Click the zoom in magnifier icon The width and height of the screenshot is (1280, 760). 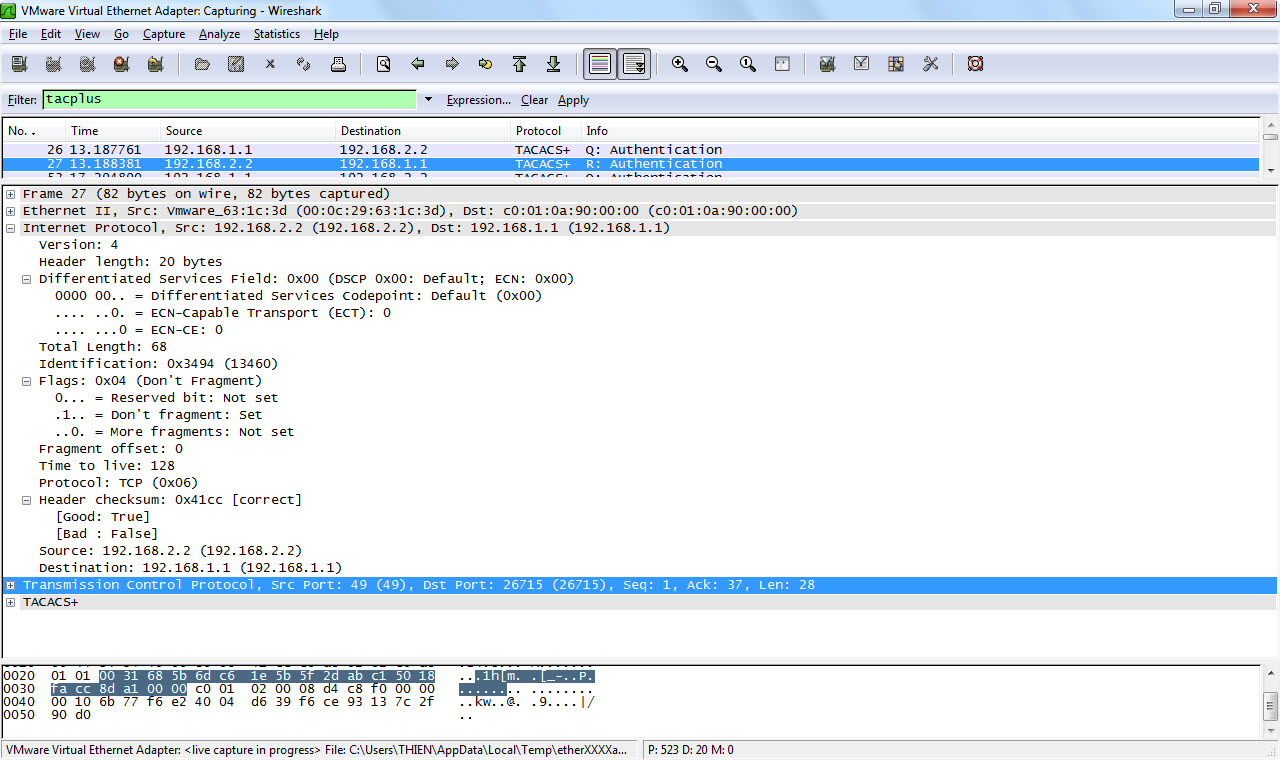(x=680, y=64)
